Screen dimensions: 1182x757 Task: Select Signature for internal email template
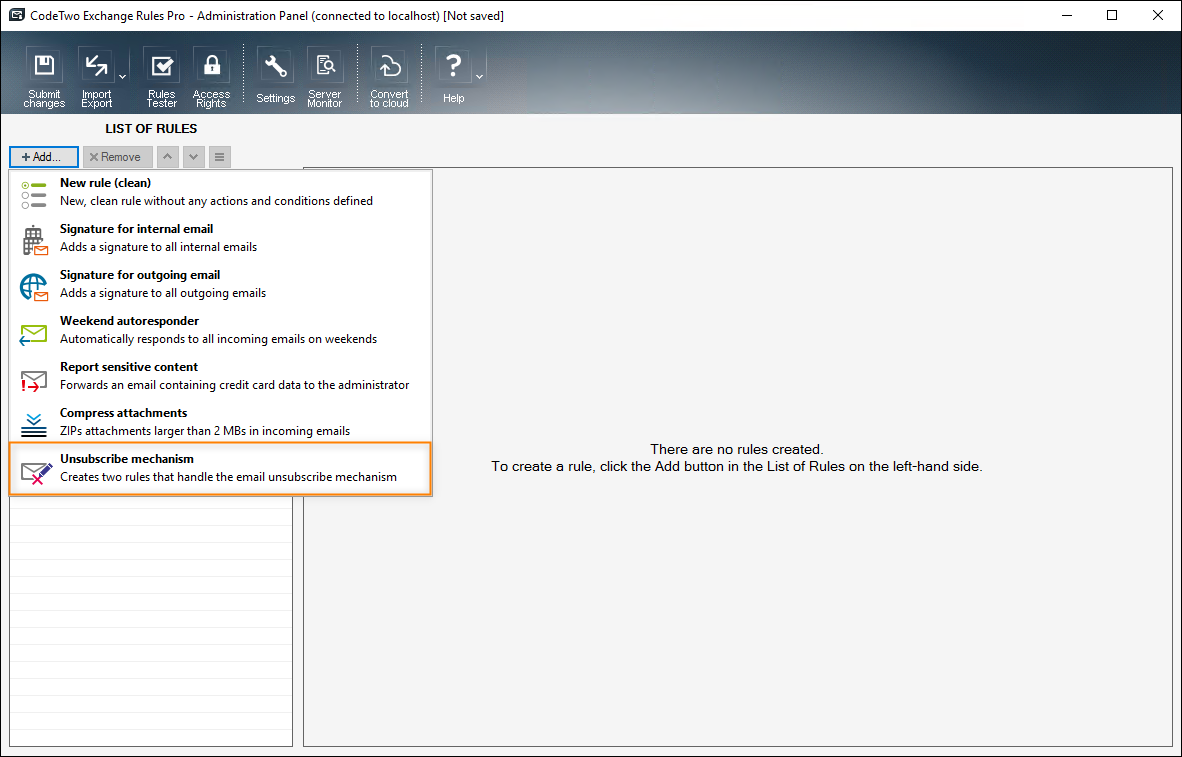click(x=220, y=238)
